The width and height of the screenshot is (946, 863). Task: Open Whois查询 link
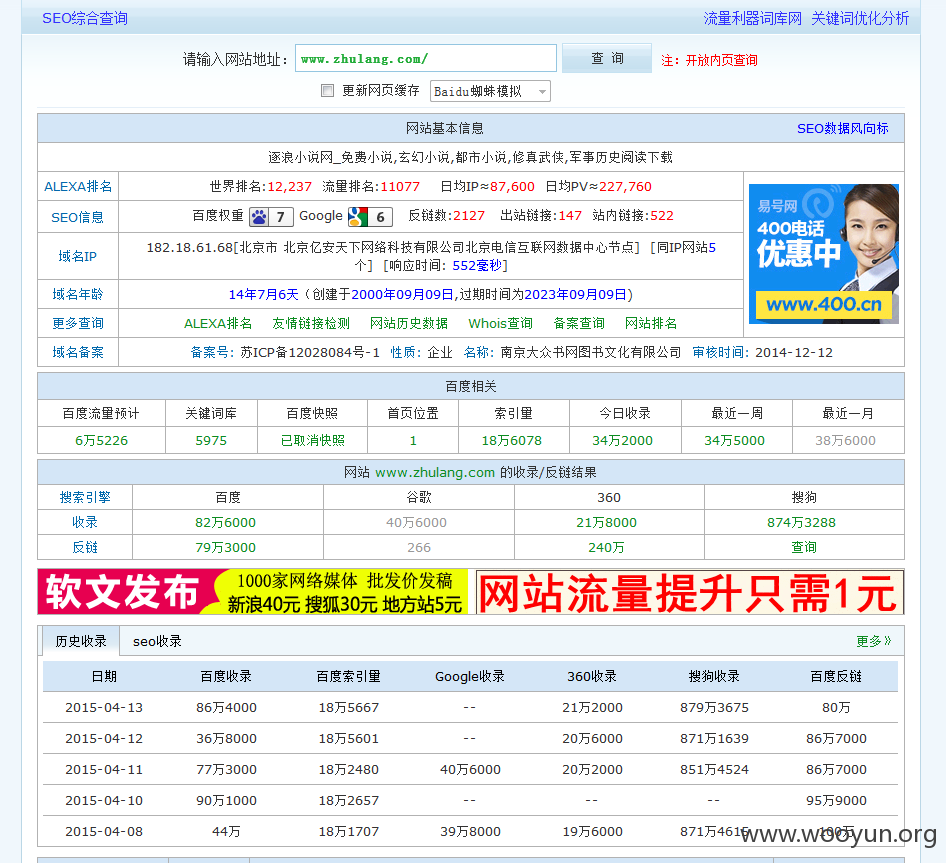coord(500,323)
